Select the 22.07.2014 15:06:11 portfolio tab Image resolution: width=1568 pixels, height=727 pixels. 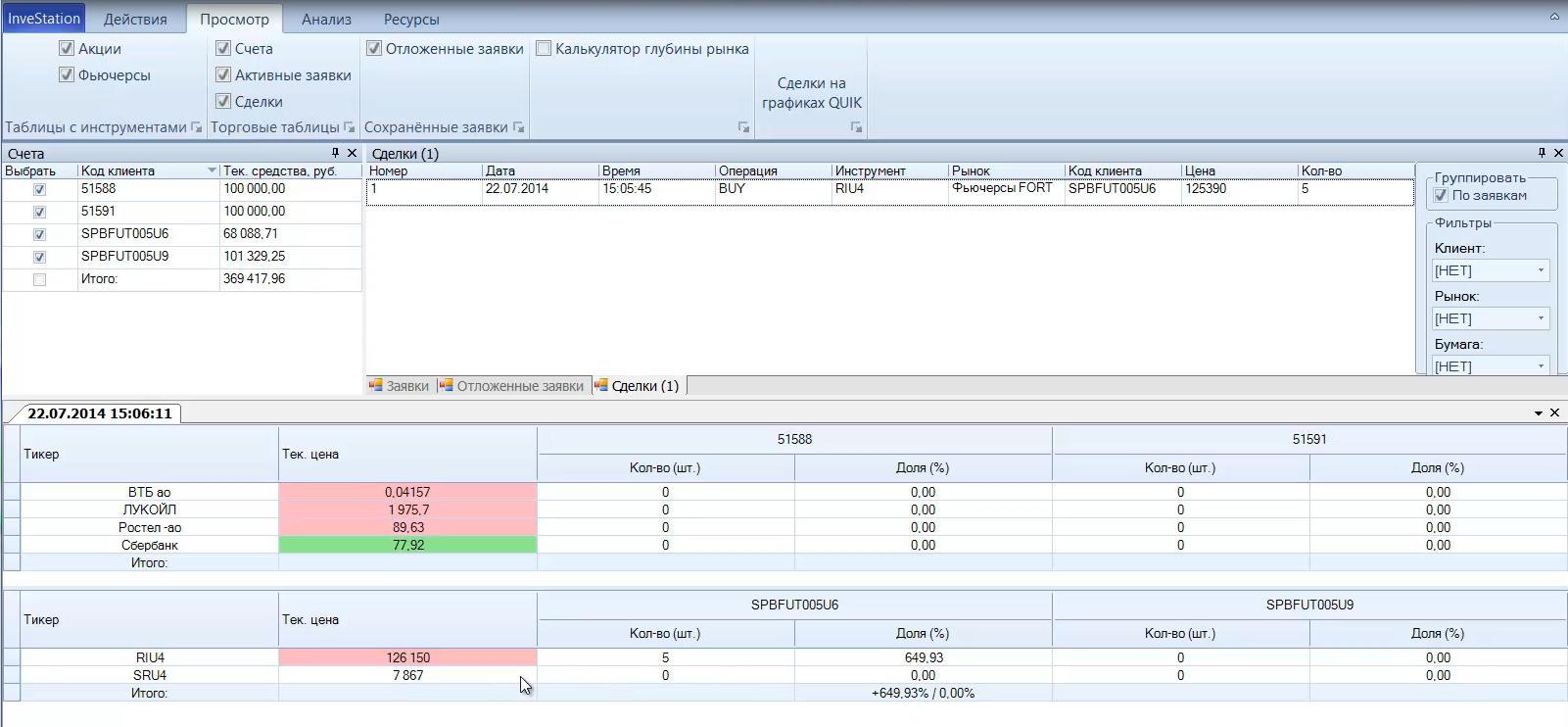click(99, 413)
